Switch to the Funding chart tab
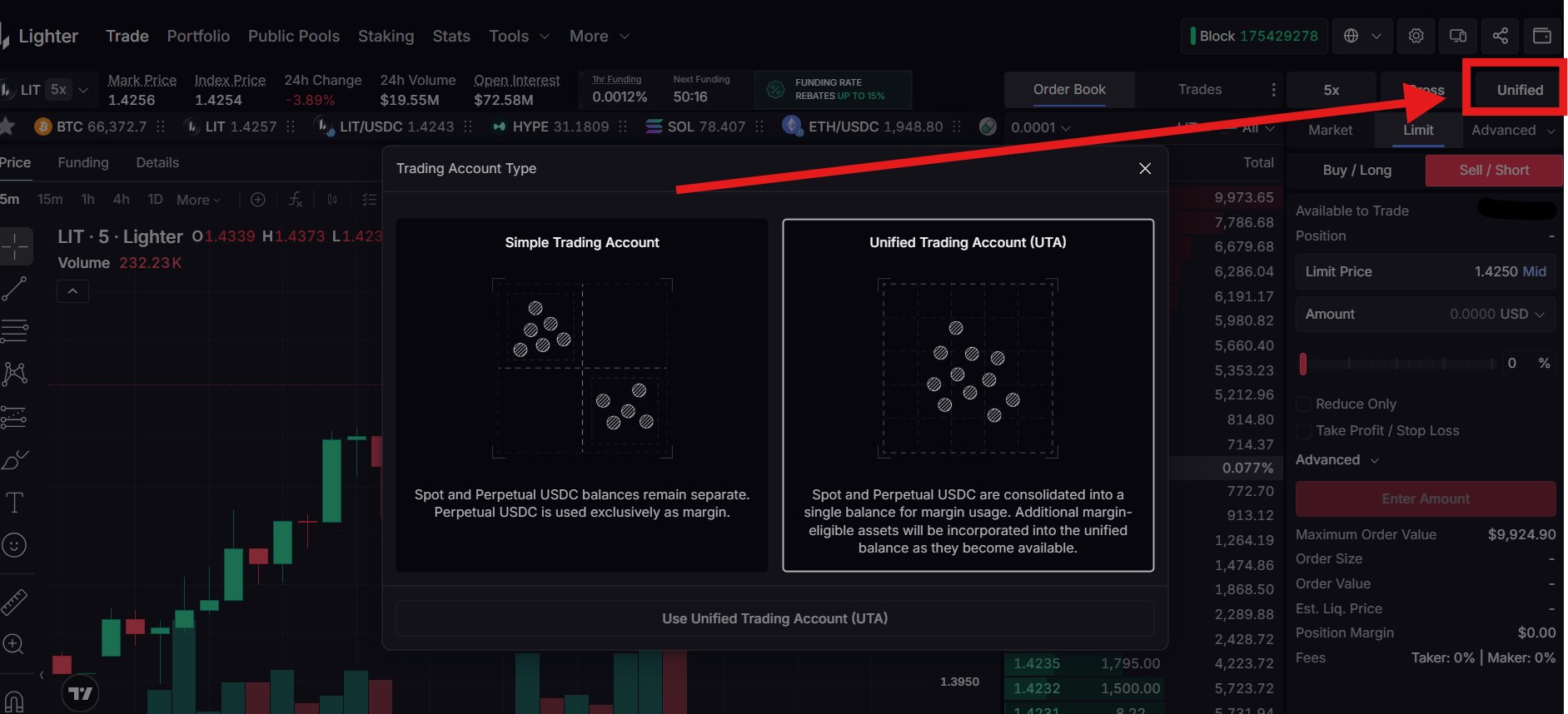Viewport: 1568px width, 714px height. coord(83,162)
